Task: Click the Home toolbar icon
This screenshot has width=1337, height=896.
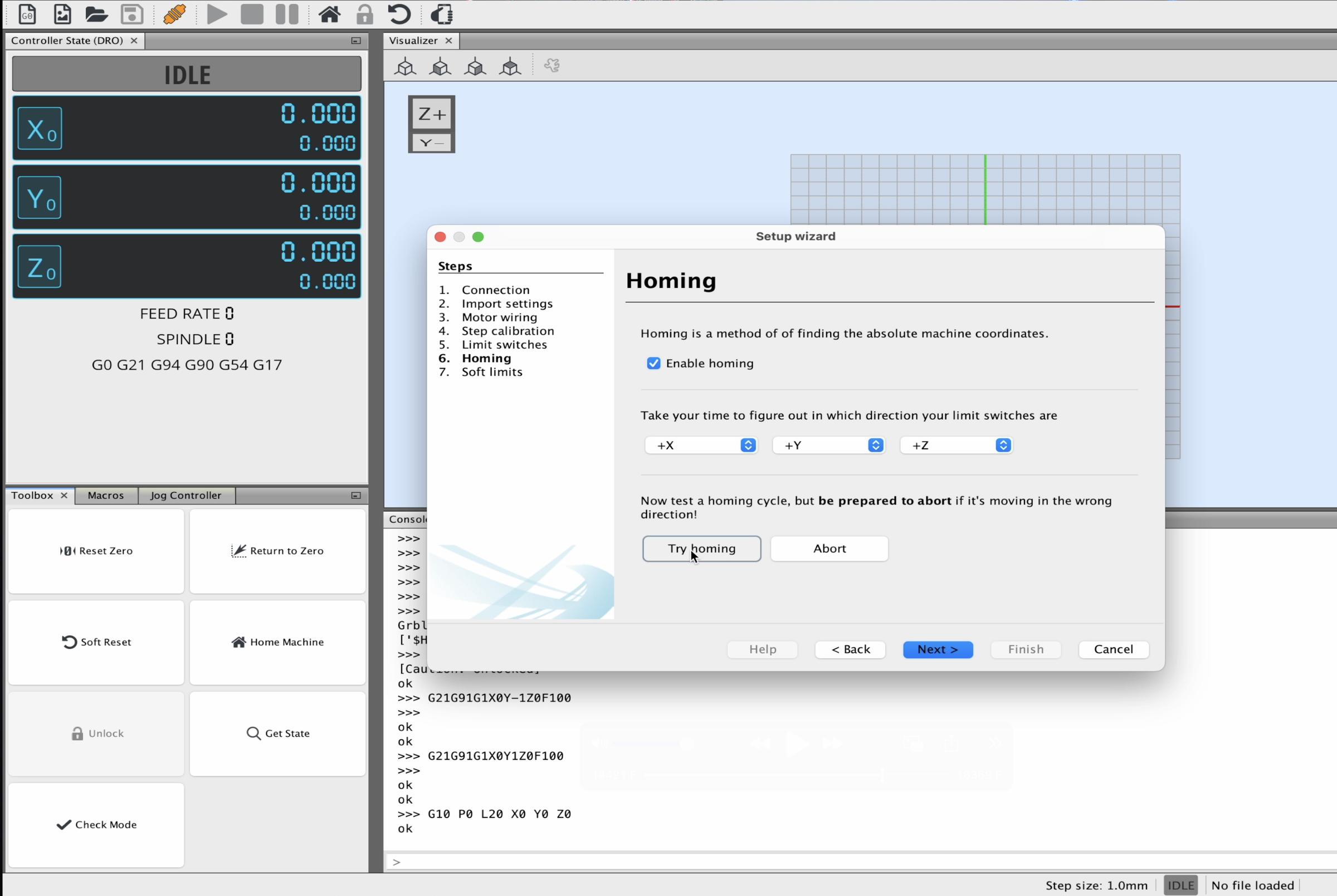Action: click(x=330, y=14)
